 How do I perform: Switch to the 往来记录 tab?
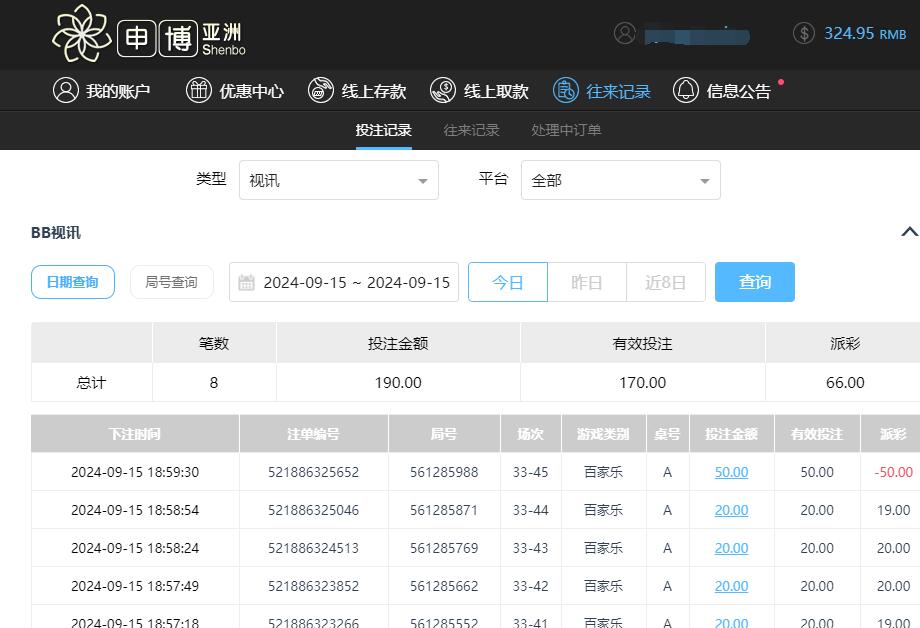pyautogui.click(x=470, y=130)
